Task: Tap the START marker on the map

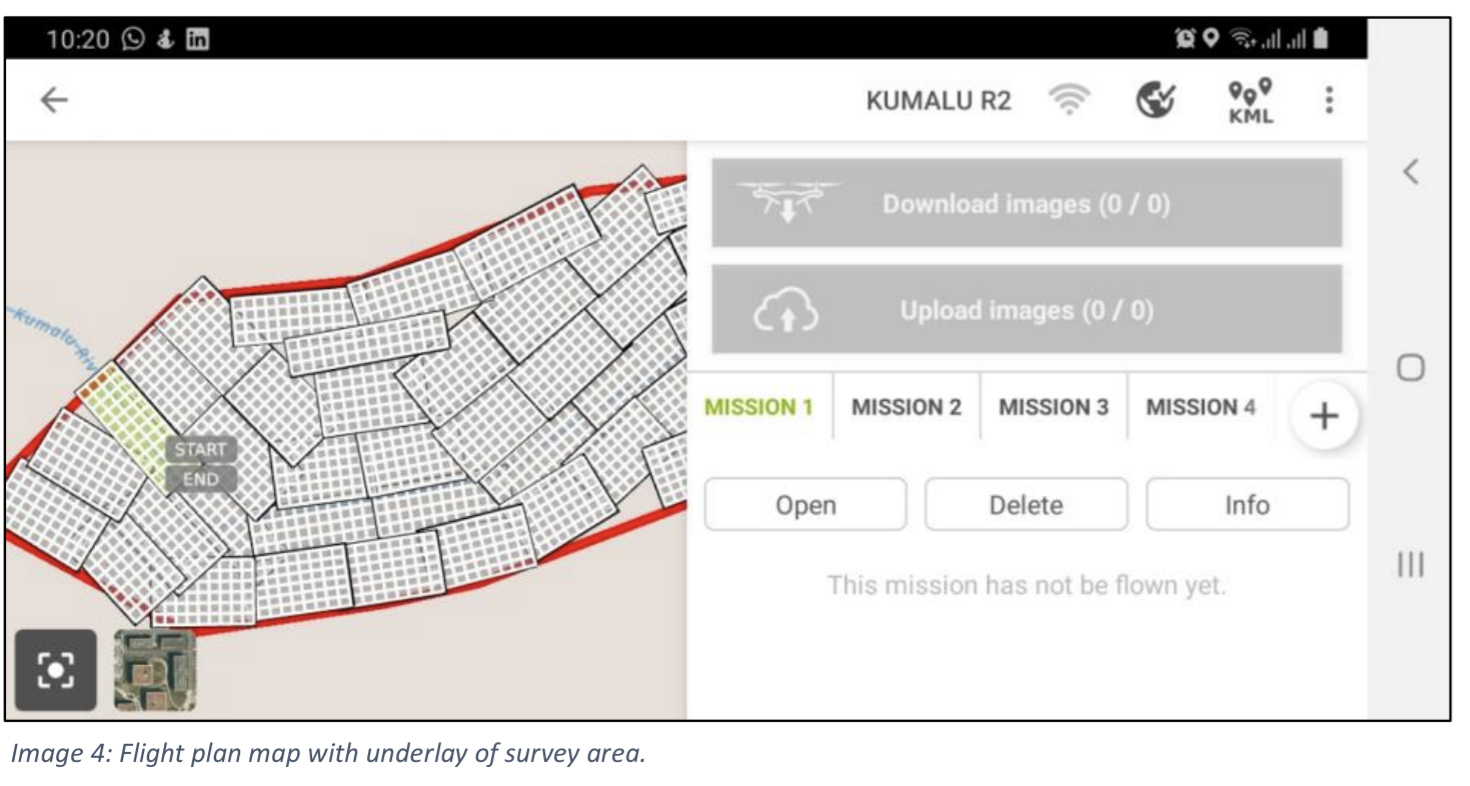Action: 201,449
